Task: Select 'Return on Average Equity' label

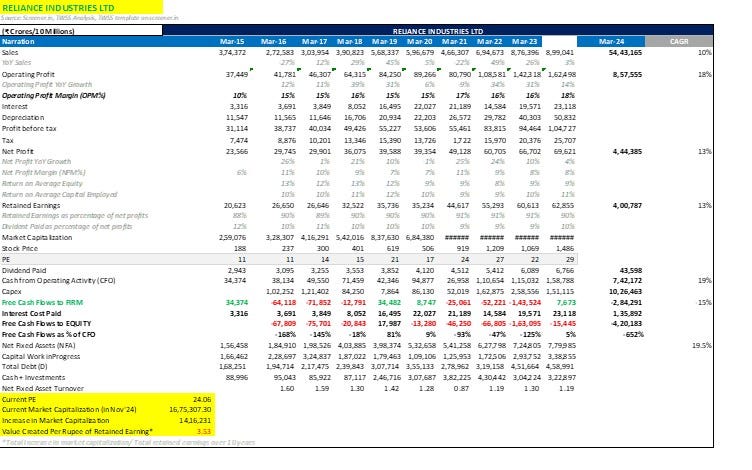Action: [x=42, y=184]
